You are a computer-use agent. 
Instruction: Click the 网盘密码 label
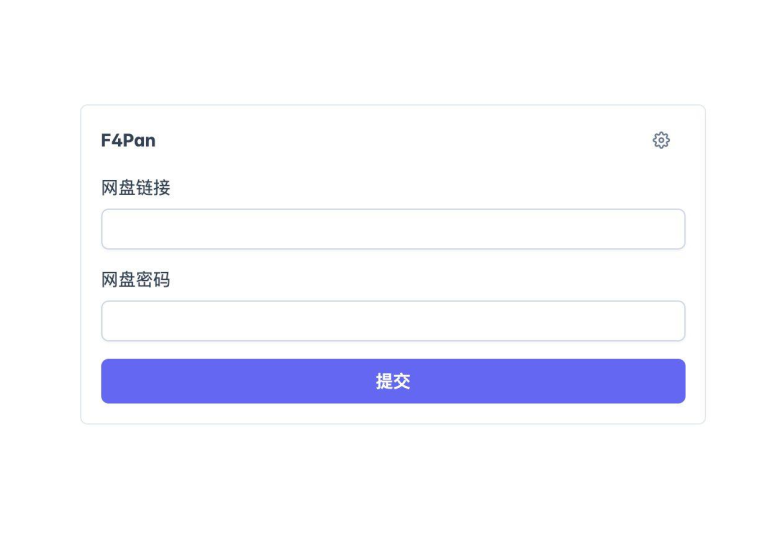pos(136,279)
